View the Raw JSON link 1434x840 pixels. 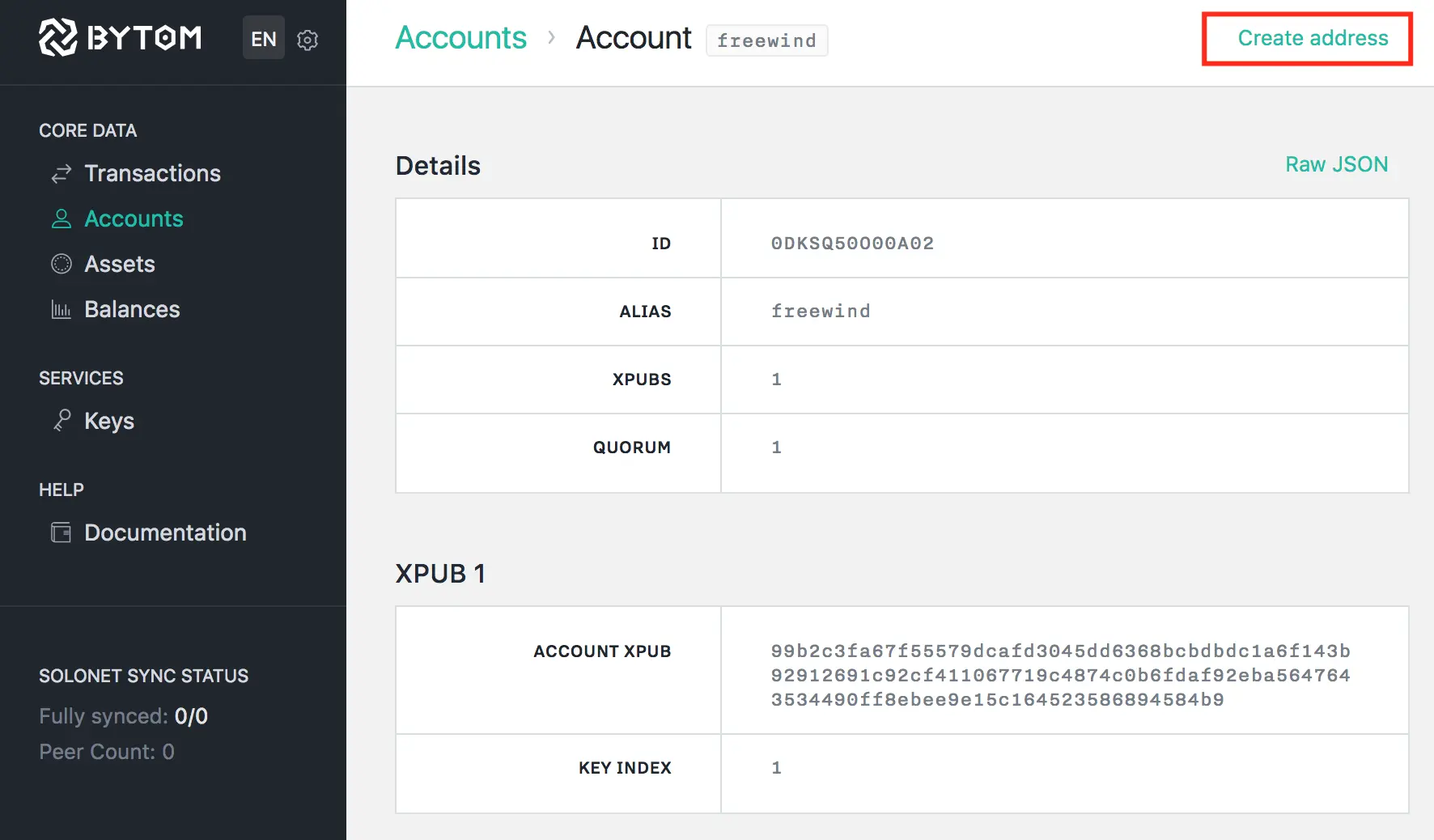tap(1336, 164)
